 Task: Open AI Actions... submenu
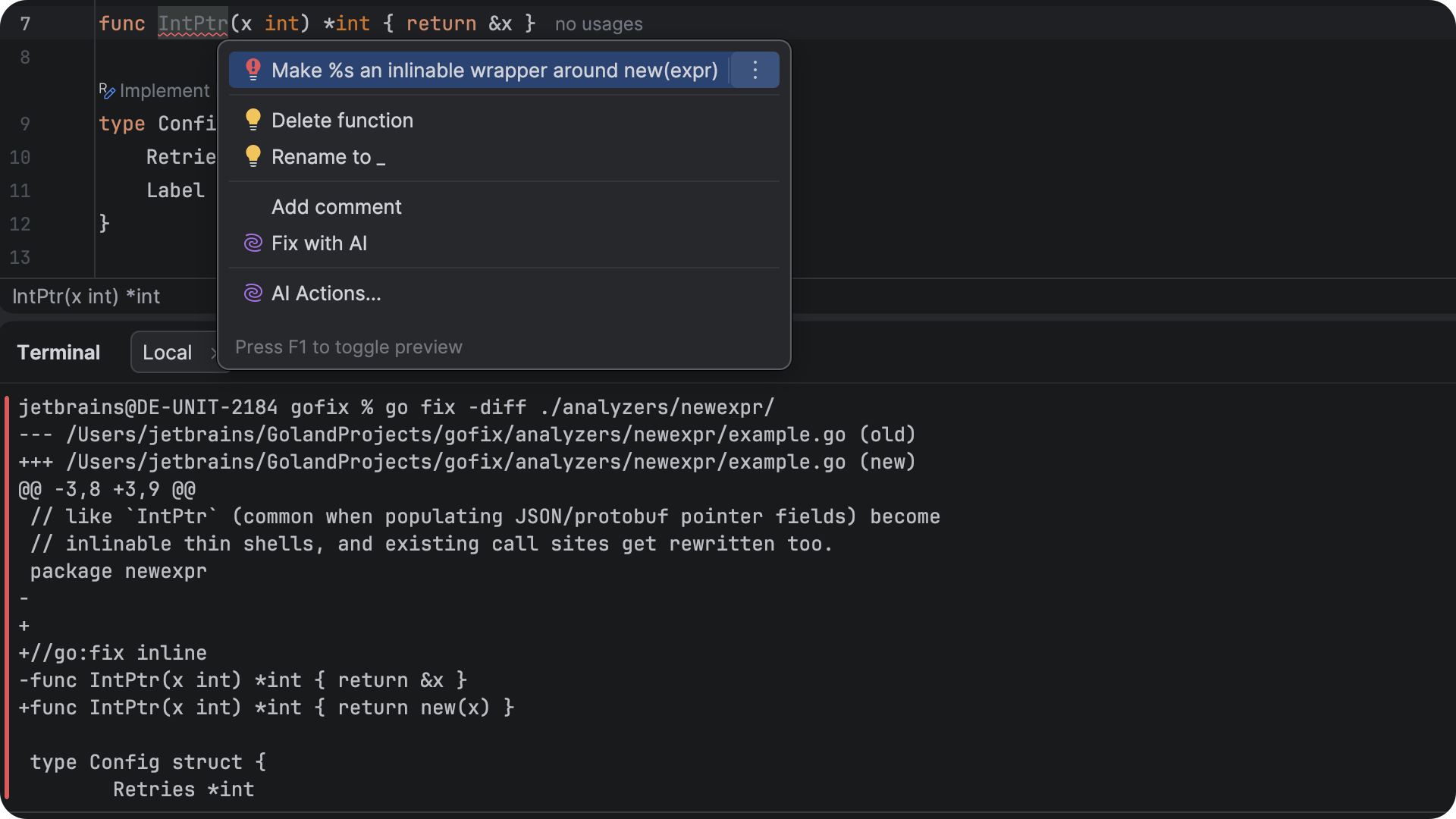tap(504, 293)
